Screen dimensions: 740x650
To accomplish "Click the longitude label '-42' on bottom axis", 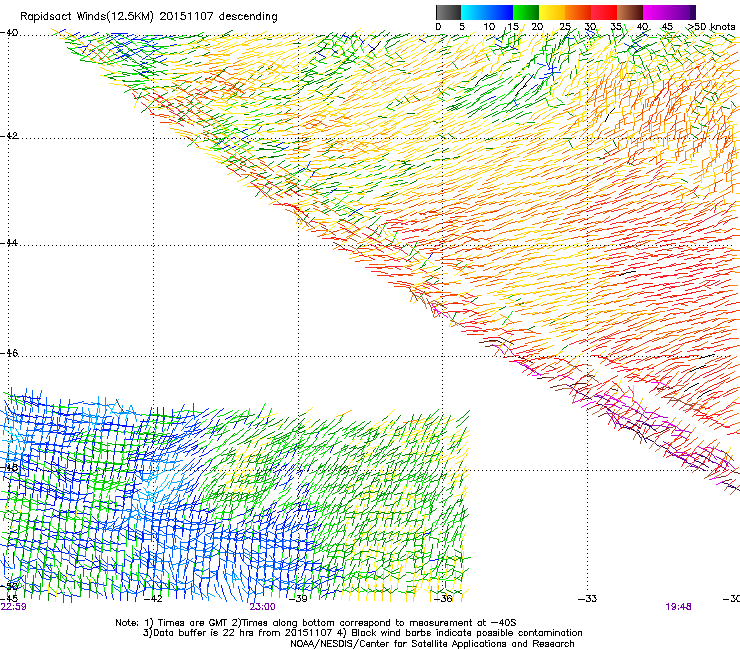I will (x=153, y=599).
